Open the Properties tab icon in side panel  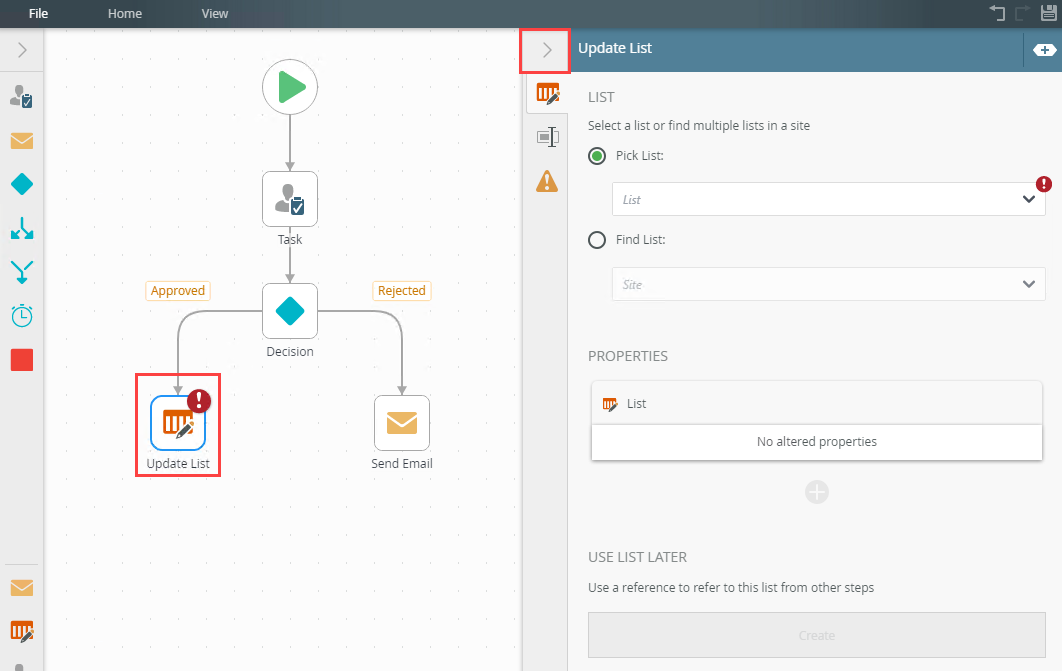547,137
